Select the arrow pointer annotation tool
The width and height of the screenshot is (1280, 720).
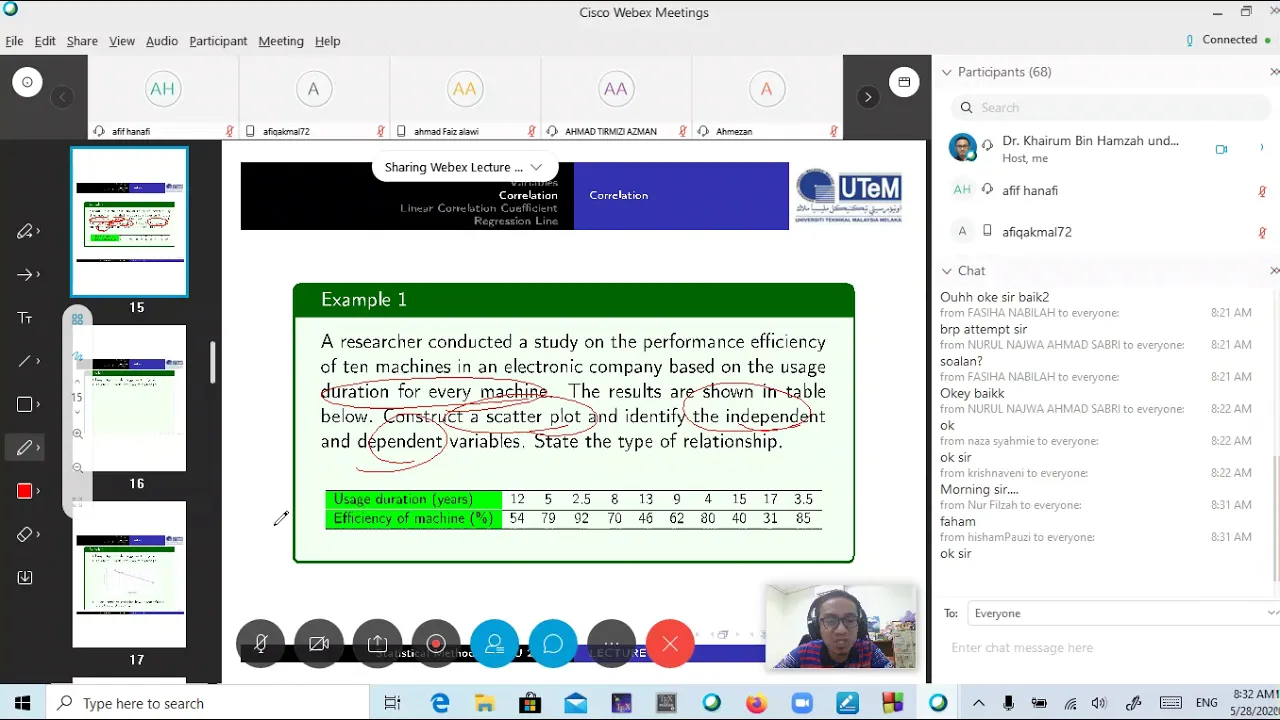[x=25, y=274]
